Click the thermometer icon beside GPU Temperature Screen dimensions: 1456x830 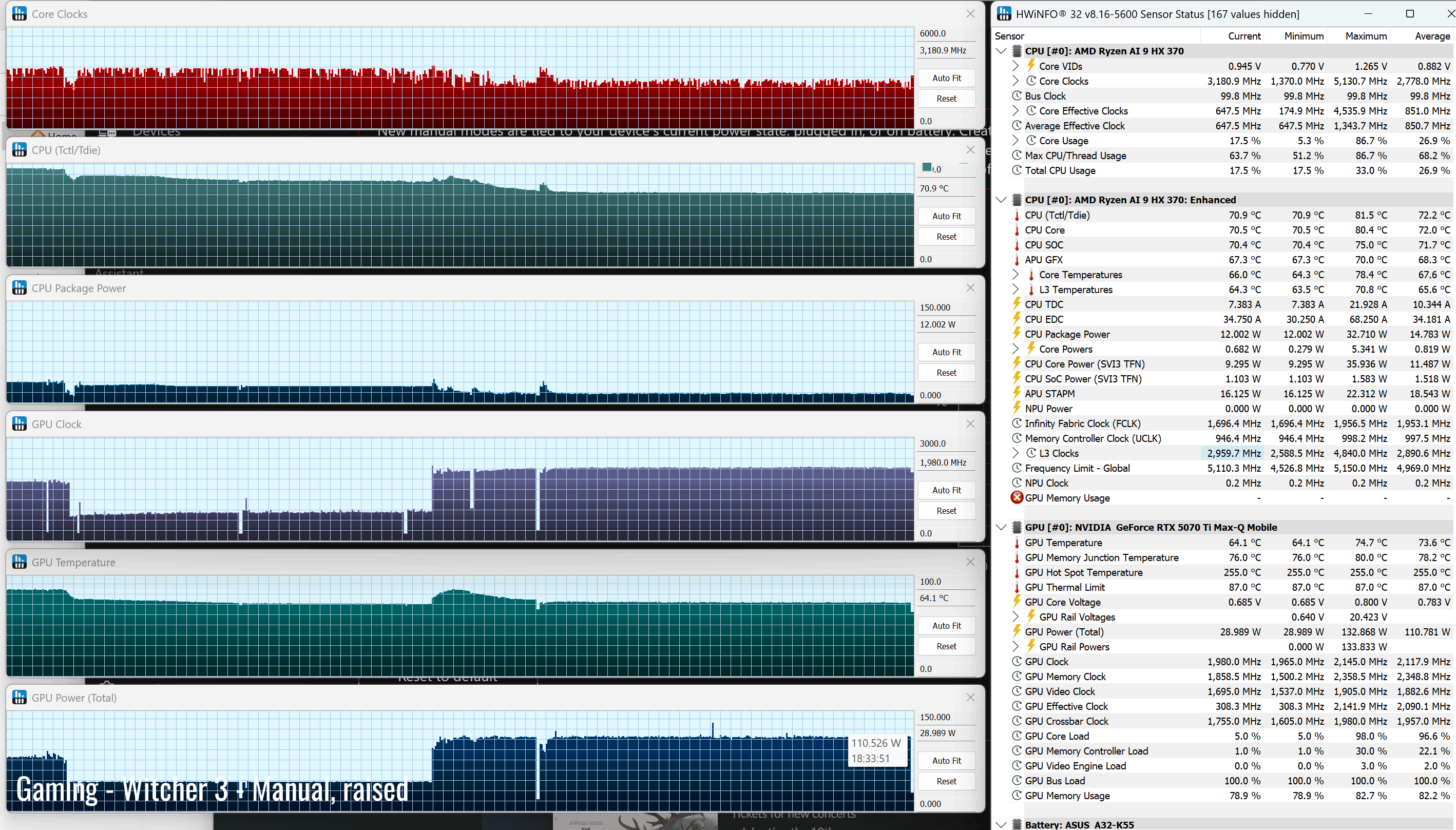click(x=1017, y=543)
